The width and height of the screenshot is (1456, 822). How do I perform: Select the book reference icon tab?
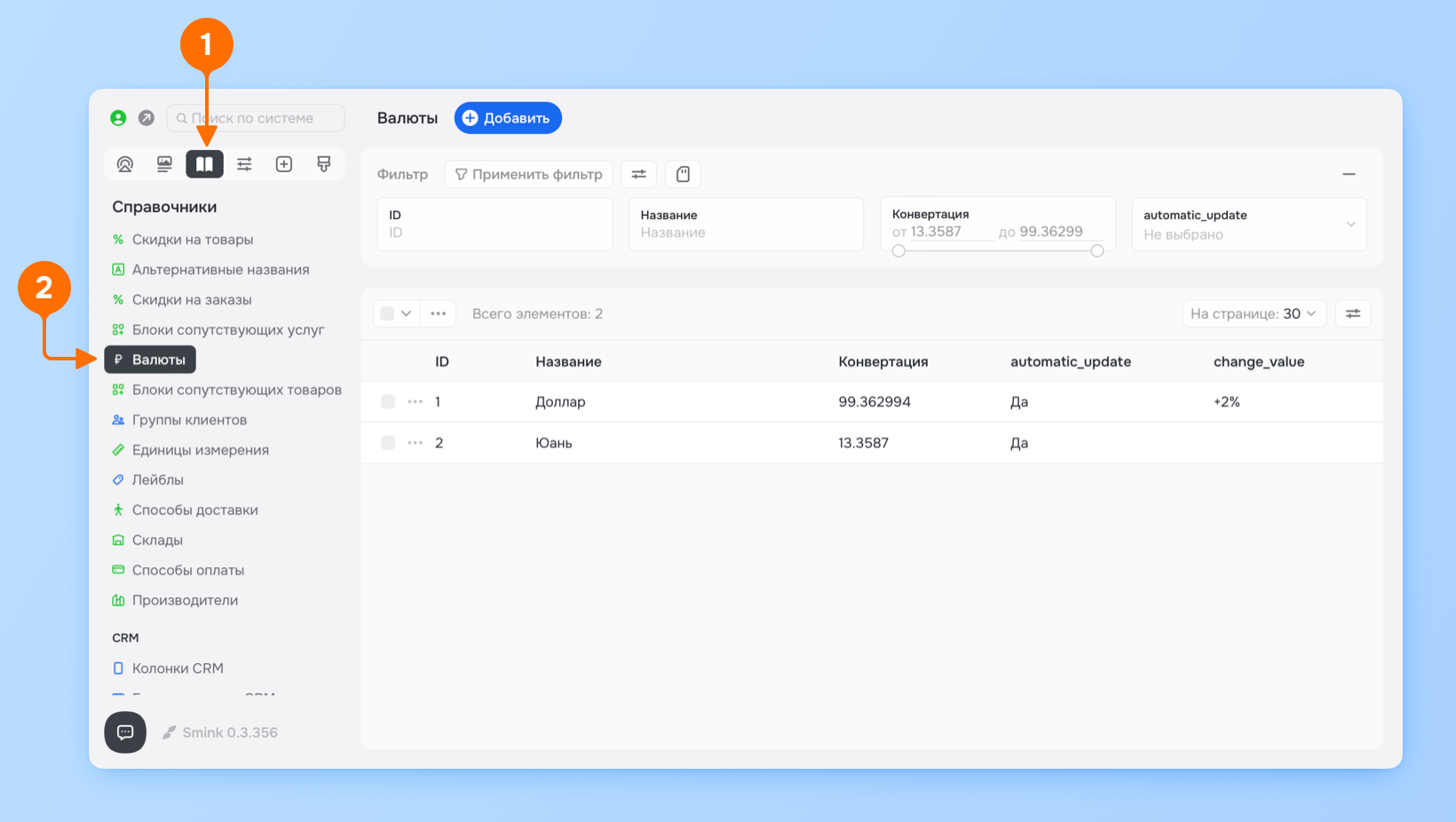(204, 164)
